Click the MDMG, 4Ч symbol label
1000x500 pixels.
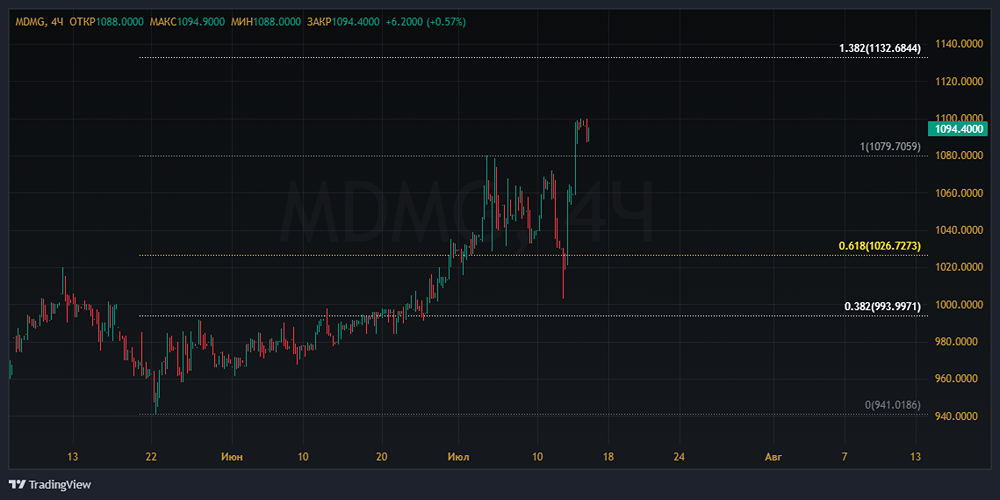(x=39, y=22)
